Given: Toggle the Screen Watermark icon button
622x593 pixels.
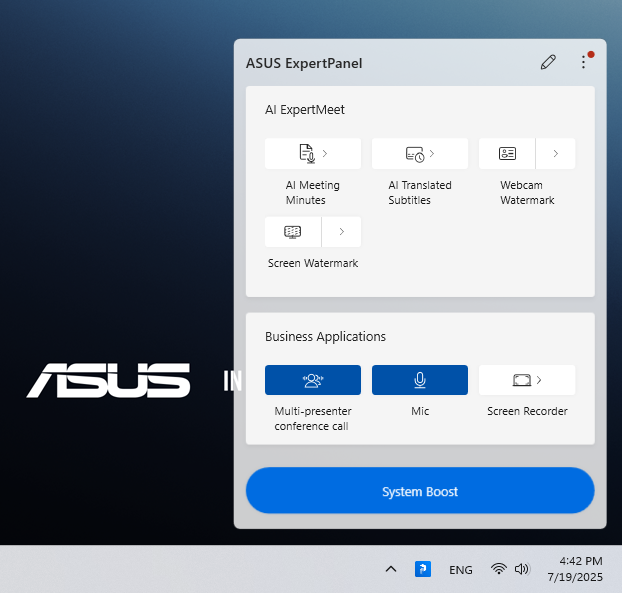Looking at the screenshot, I should 293,232.
